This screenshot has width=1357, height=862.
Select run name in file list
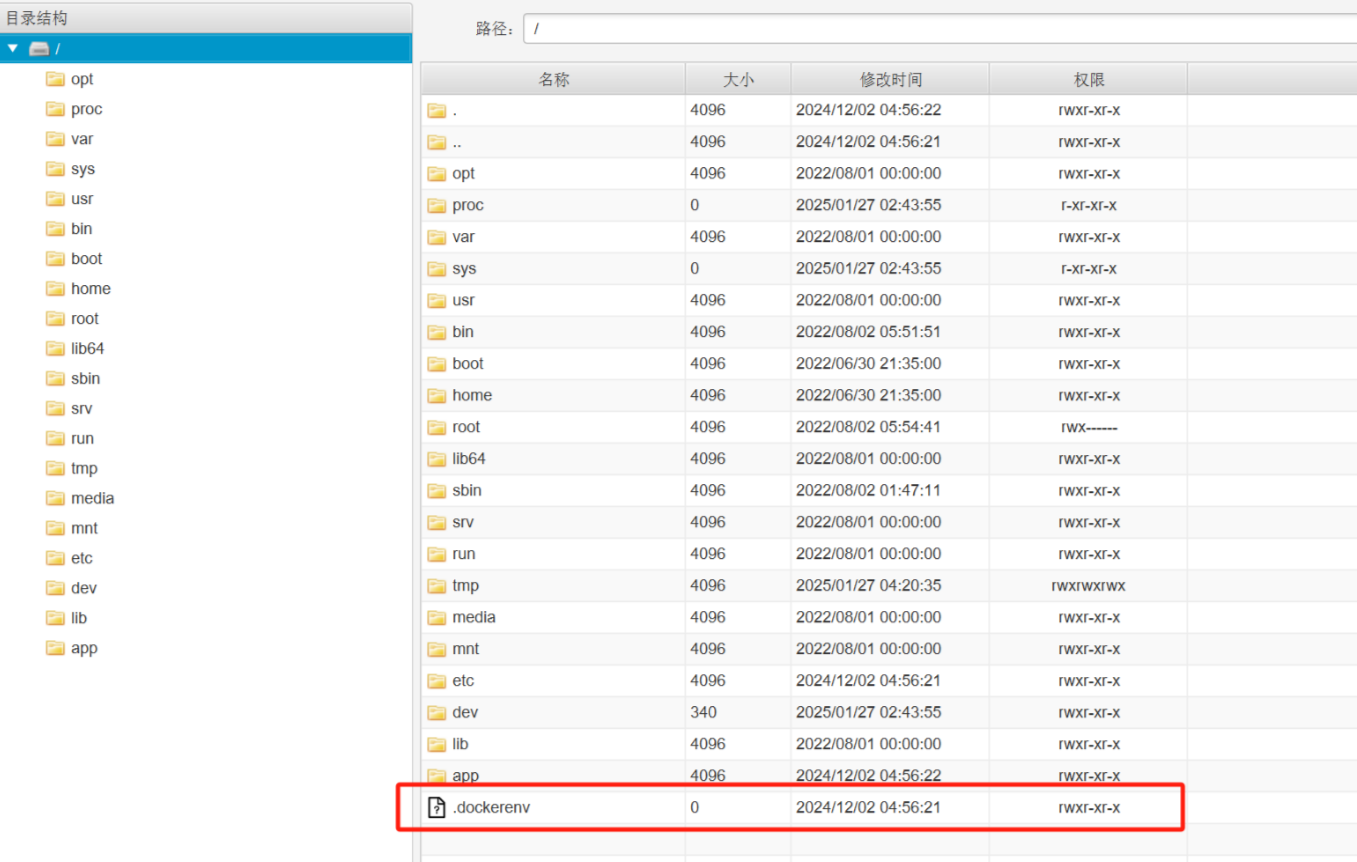[x=463, y=553]
